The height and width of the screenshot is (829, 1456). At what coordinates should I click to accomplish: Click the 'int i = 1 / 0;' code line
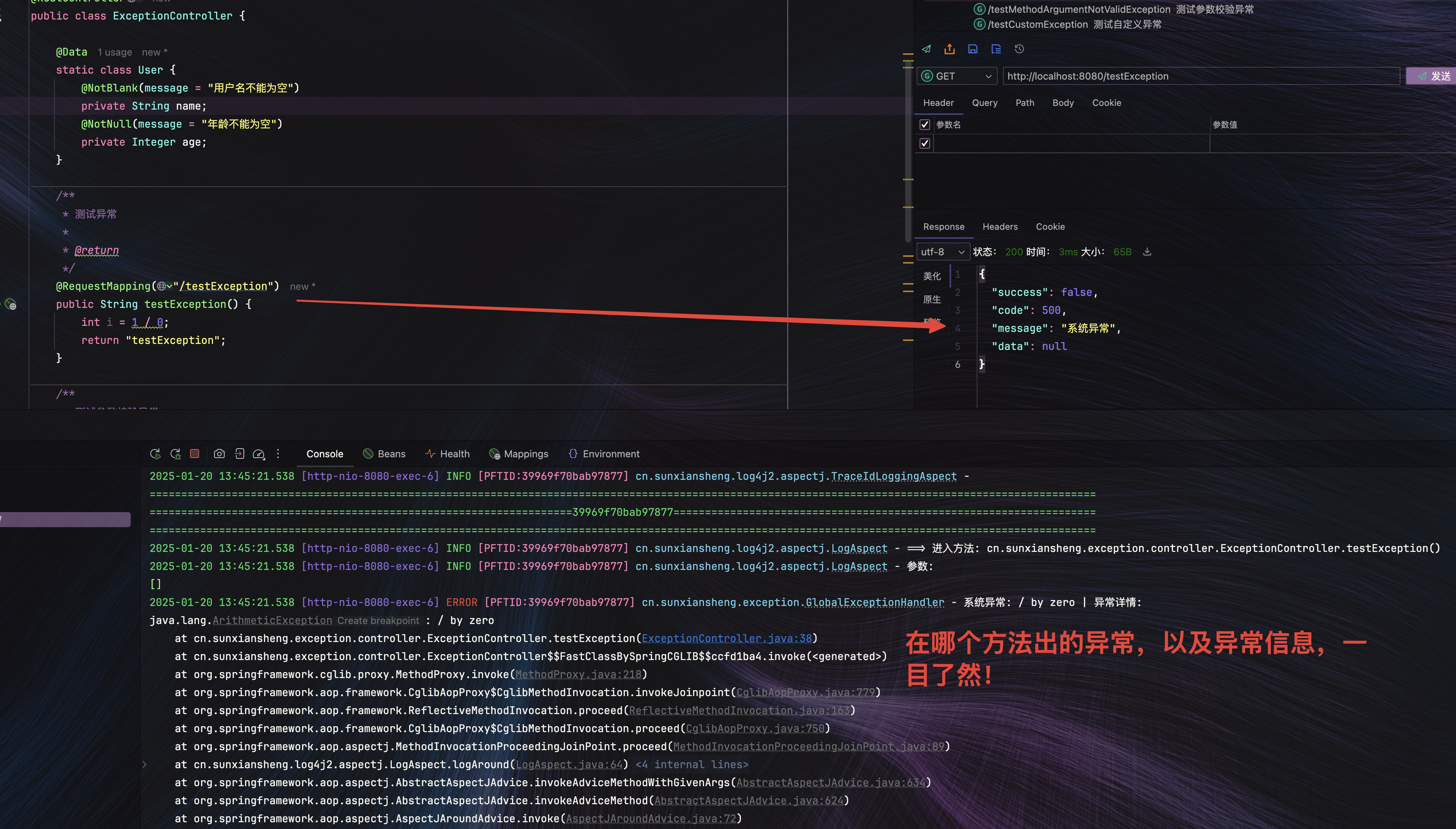[125, 322]
